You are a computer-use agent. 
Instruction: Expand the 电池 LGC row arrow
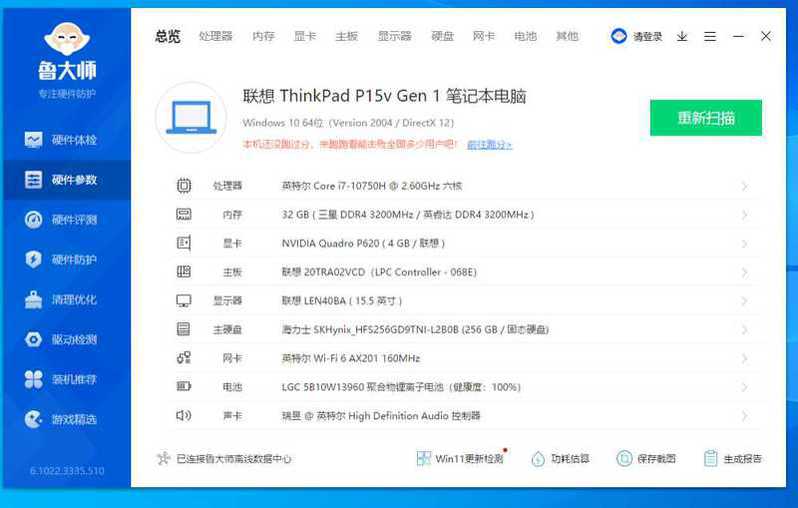[745, 387]
